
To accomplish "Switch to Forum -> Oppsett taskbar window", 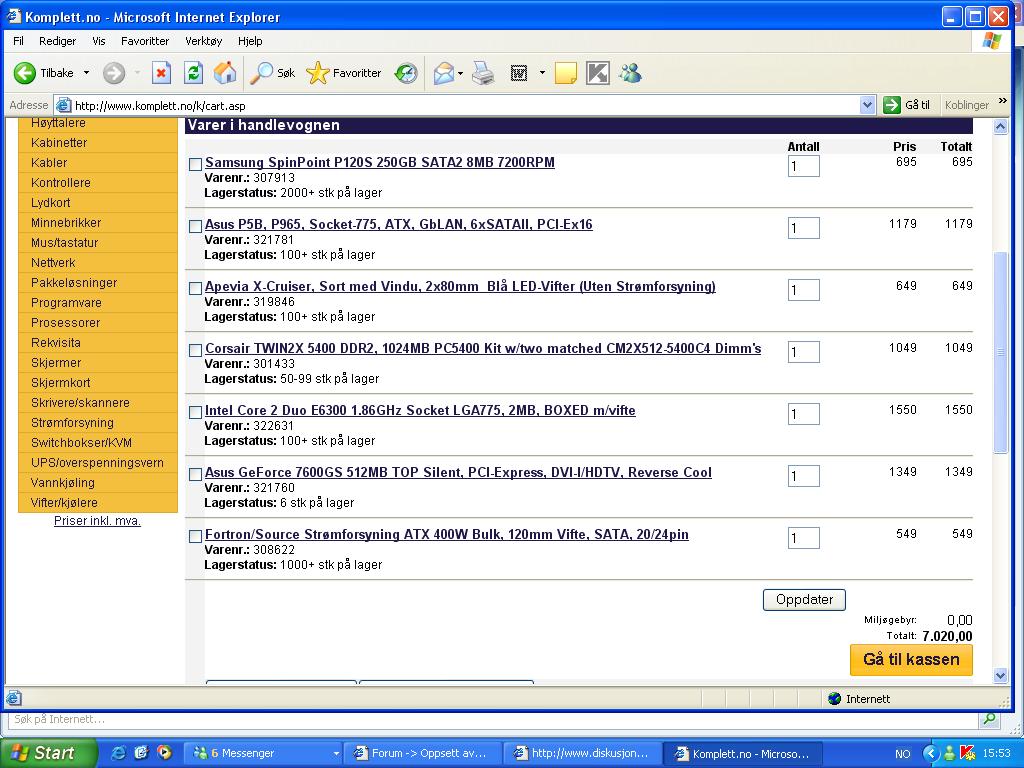I will point(424,753).
